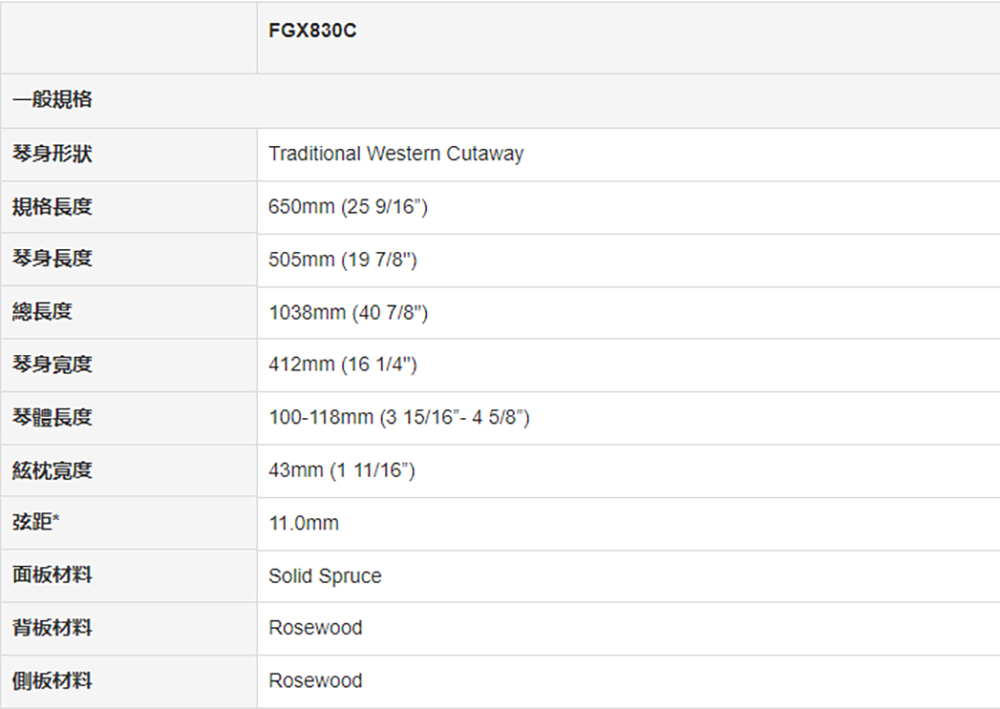Click the 規格長度 row label
The image size is (1000, 709).
point(52,207)
